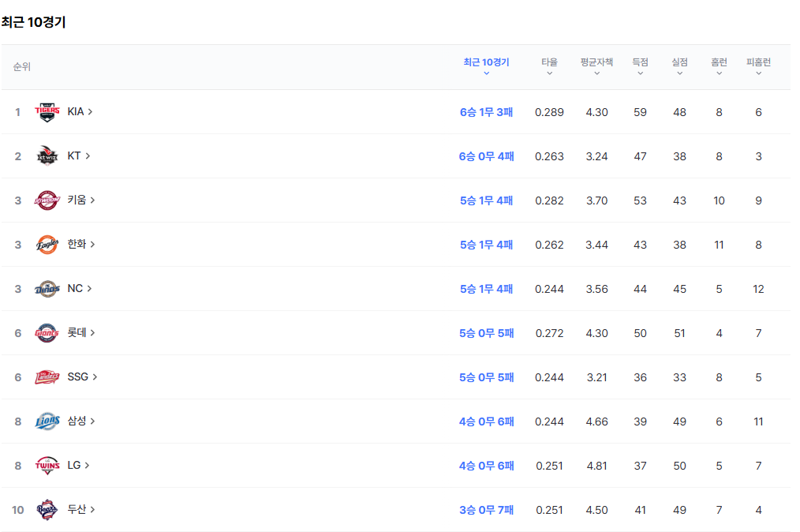Viewport: 800px width, 532px height.
Task: Click the 두산 Bears team logo
Action: coord(47,510)
